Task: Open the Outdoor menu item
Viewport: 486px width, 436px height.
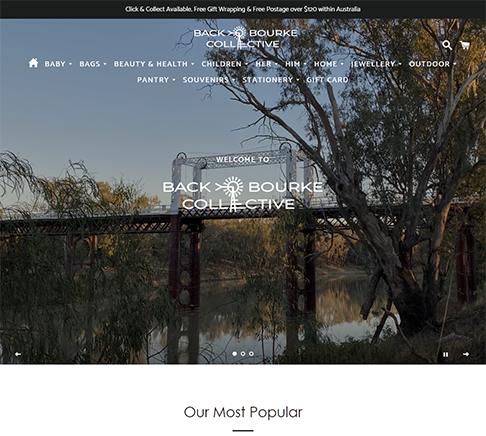Action: (x=432, y=64)
